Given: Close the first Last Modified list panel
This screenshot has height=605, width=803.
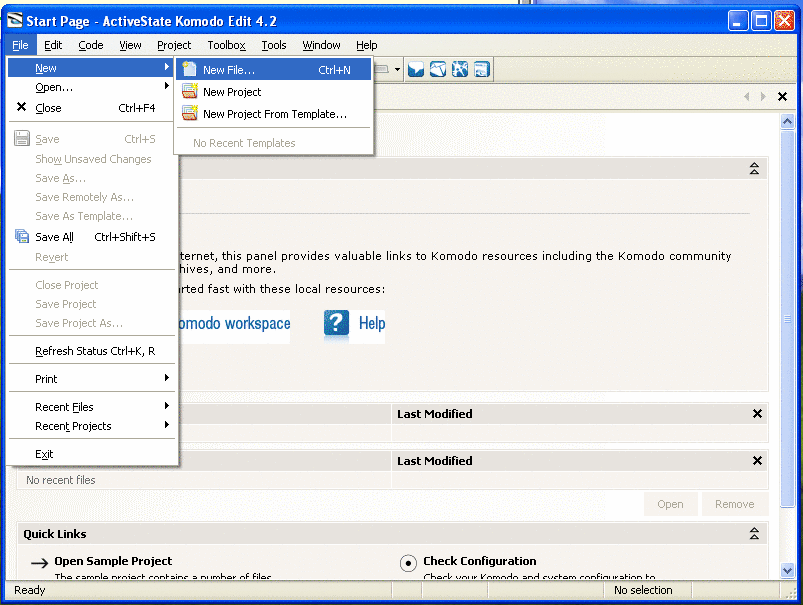Looking at the screenshot, I should [757, 414].
